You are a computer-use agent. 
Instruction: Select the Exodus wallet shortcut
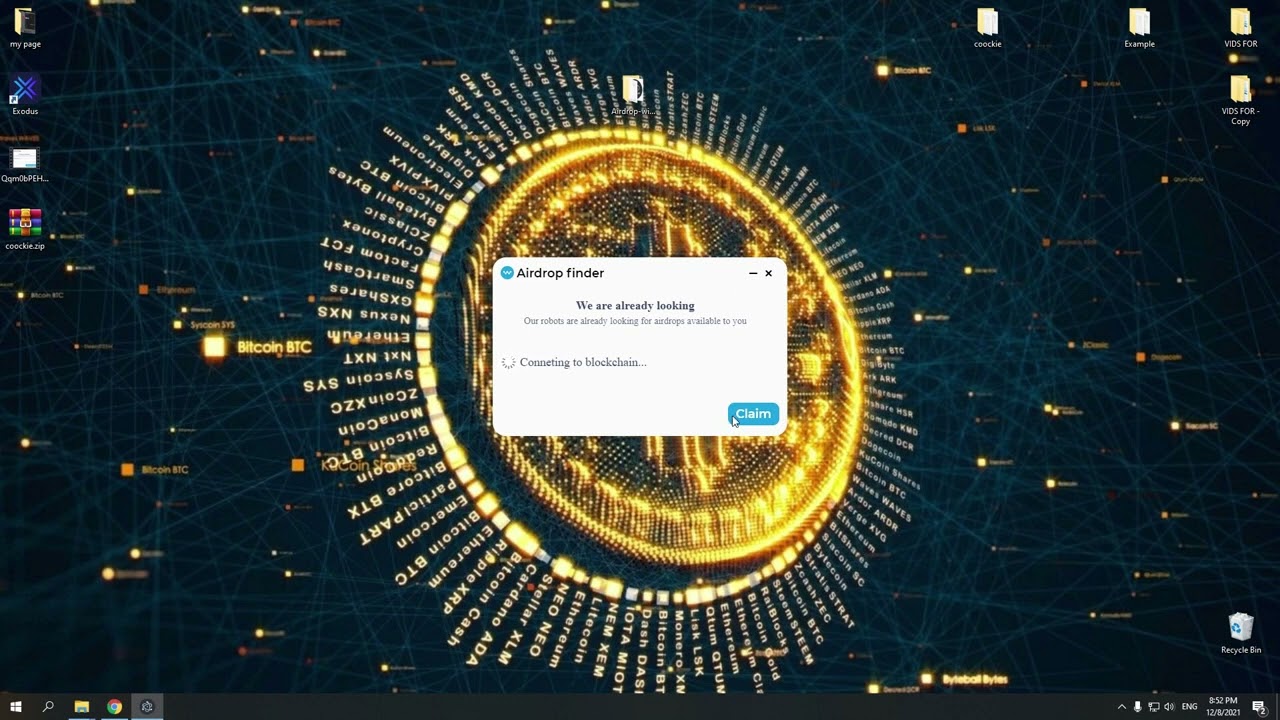(x=25, y=95)
